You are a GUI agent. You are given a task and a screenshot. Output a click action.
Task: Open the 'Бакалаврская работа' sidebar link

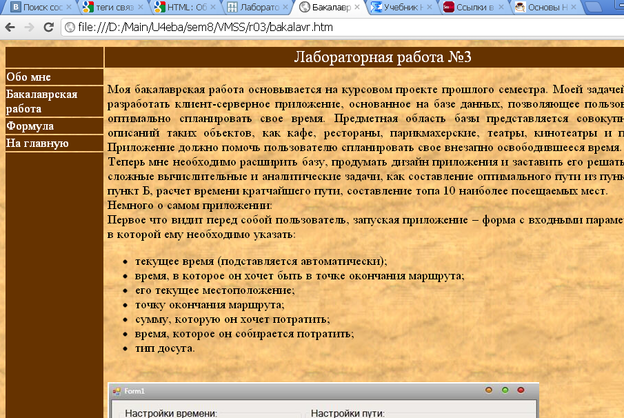tap(41, 102)
